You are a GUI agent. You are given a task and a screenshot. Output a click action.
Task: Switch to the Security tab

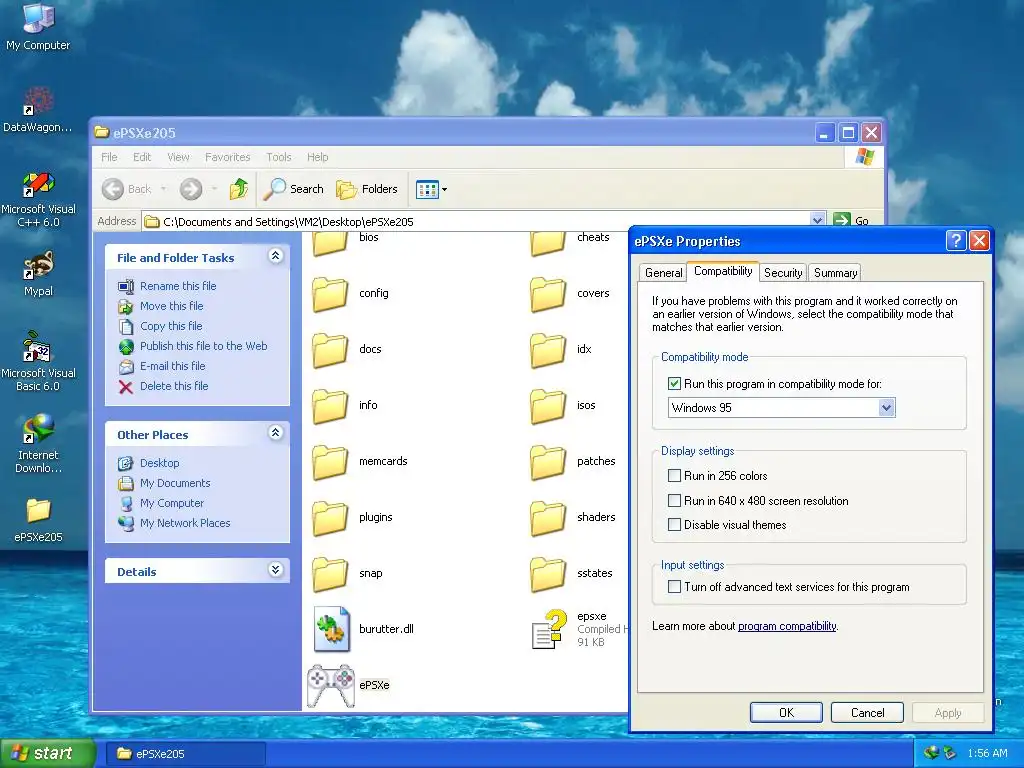point(783,273)
